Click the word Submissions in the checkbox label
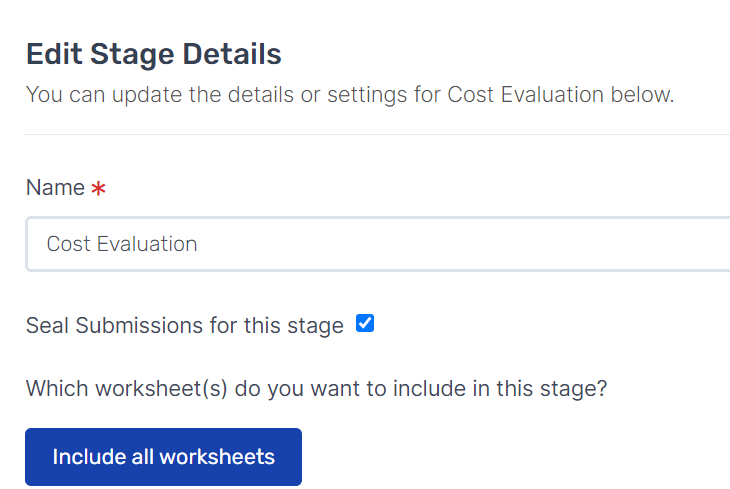The height and width of the screenshot is (489, 730). point(139,326)
